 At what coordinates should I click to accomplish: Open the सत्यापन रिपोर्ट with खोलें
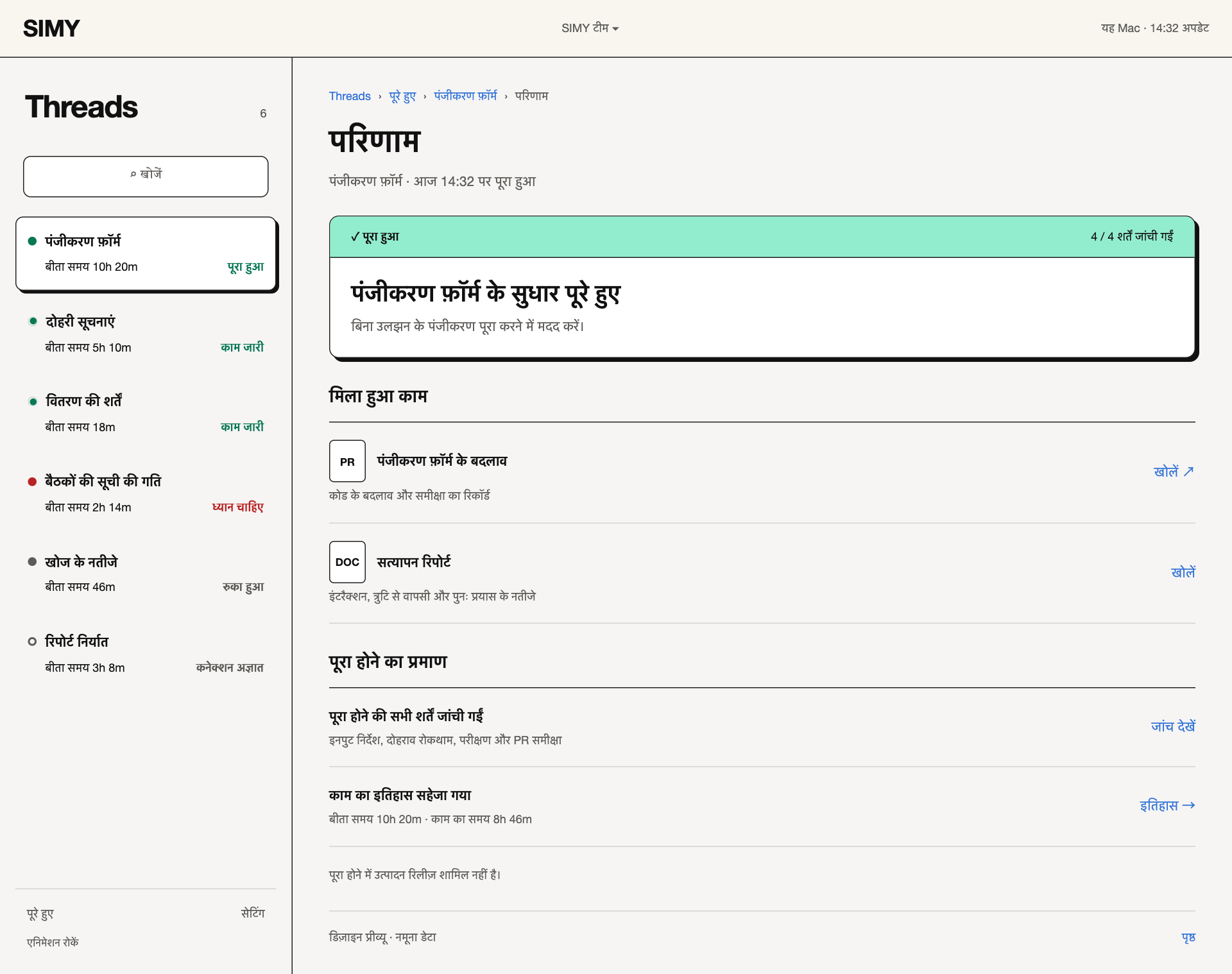coord(1183,572)
